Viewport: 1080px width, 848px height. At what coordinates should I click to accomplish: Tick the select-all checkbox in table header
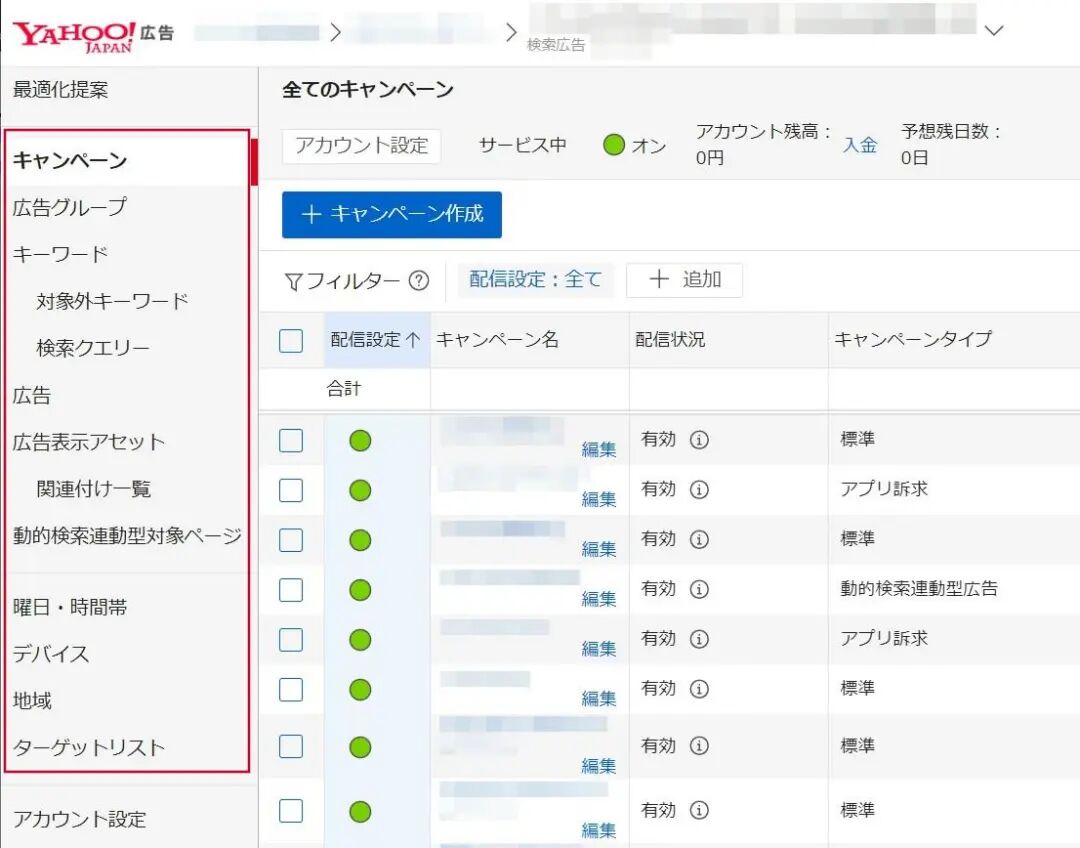(x=291, y=340)
